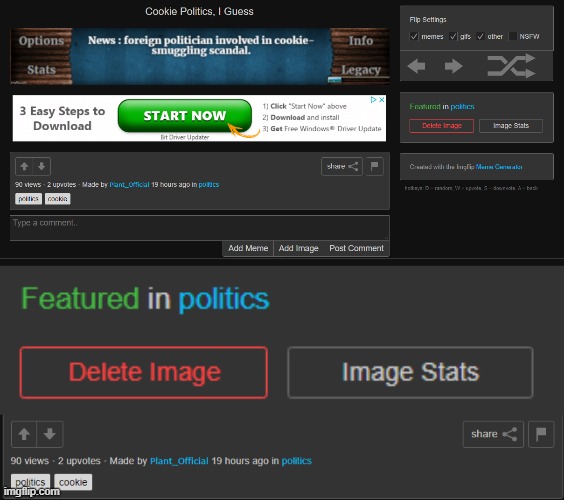The image size is (564, 500).
Task: Click the shuffle random image icon
Action: tap(511, 66)
